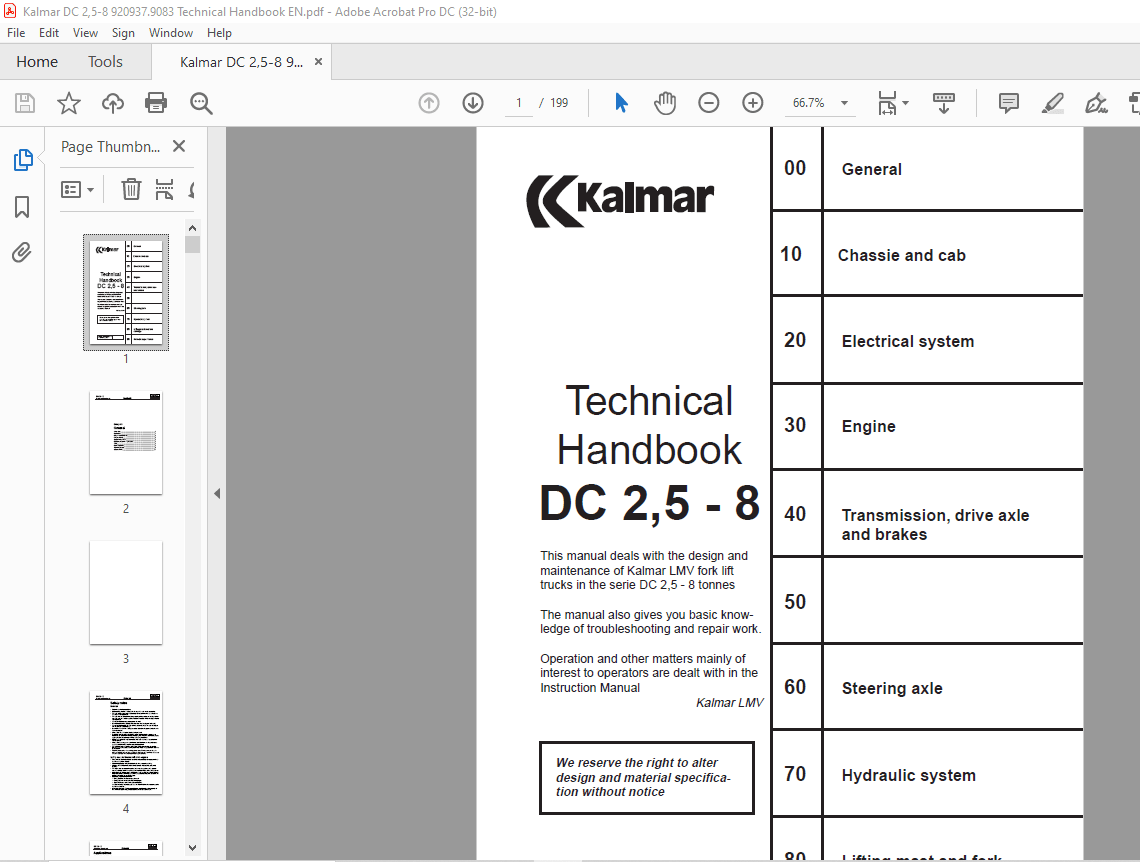
Task: Open the Add Comment tool
Action: pyautogui.click(x=1008, y=102)
